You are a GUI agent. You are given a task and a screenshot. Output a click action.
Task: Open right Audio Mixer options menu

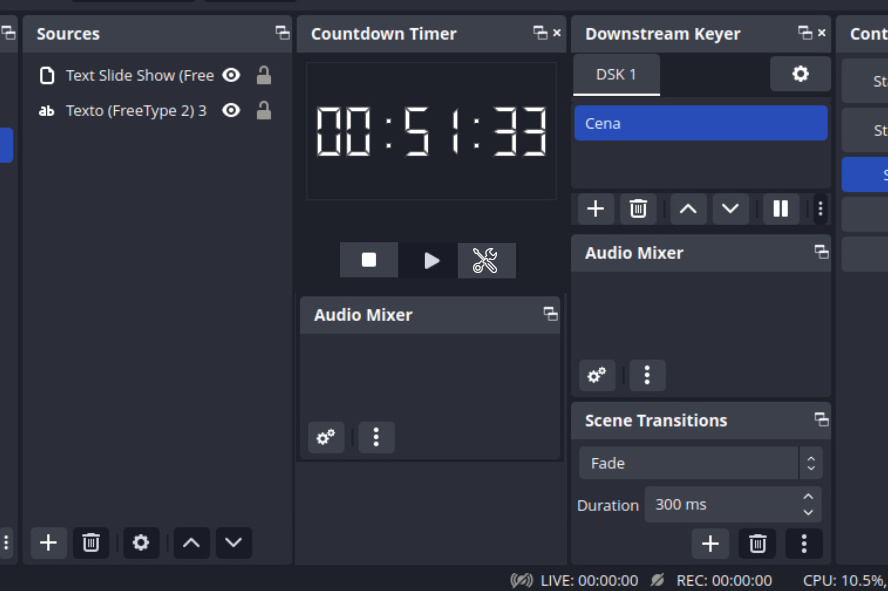(x=647, y=375)
